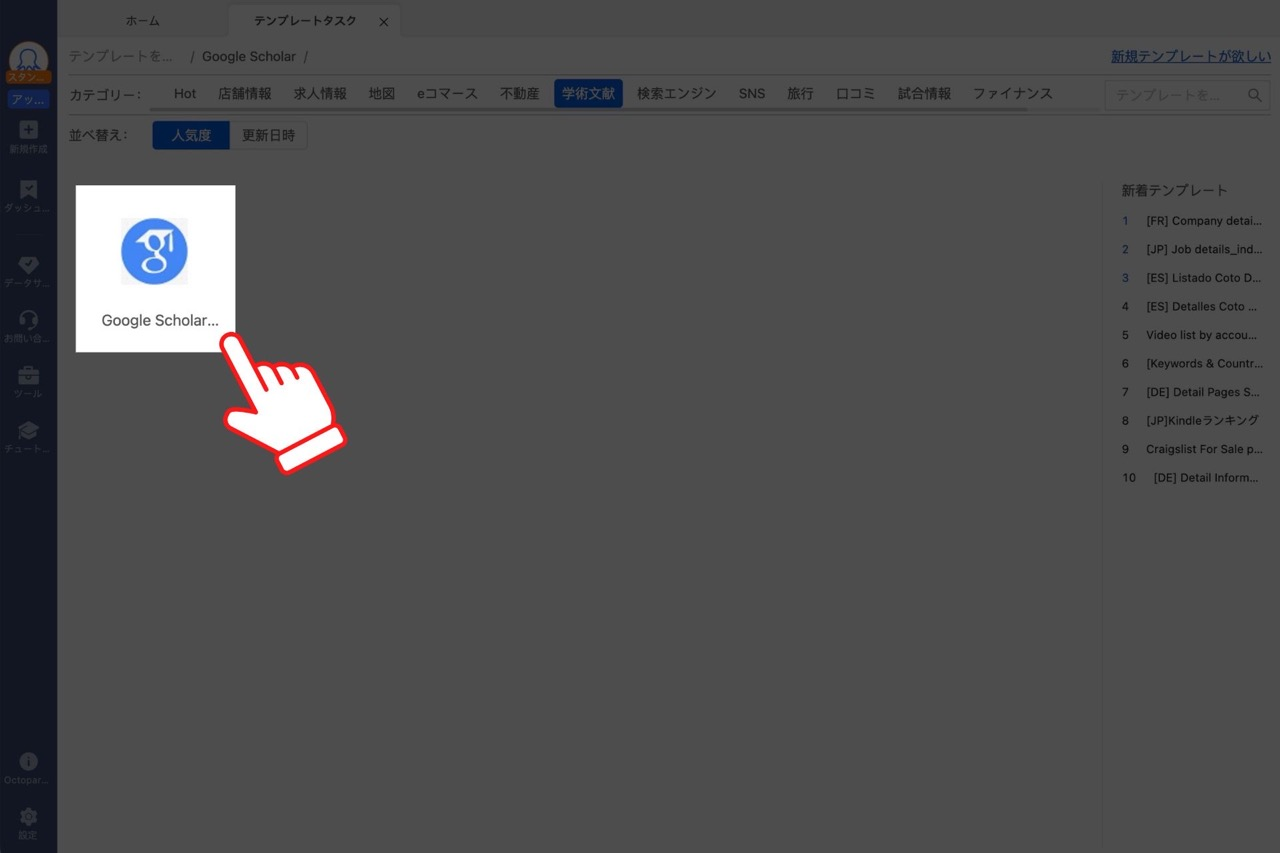Select the 店舗情報 category

(x=245, y=94)
